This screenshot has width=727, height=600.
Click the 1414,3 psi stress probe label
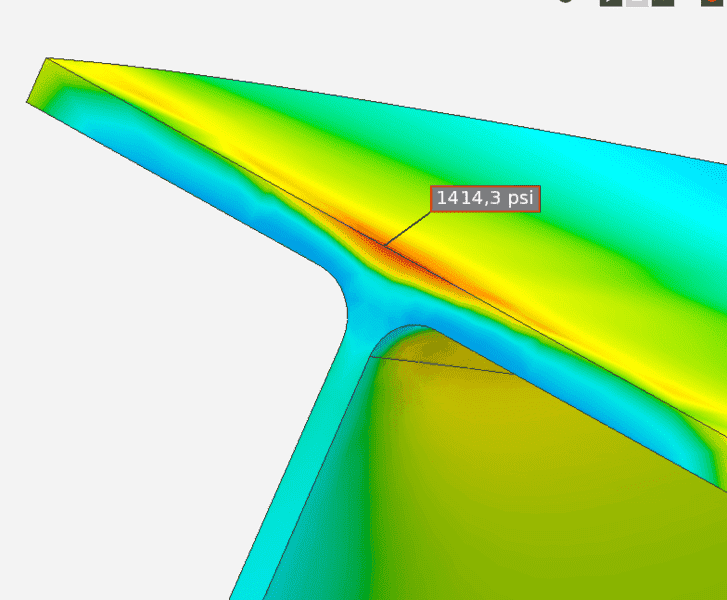pos(485,198)
